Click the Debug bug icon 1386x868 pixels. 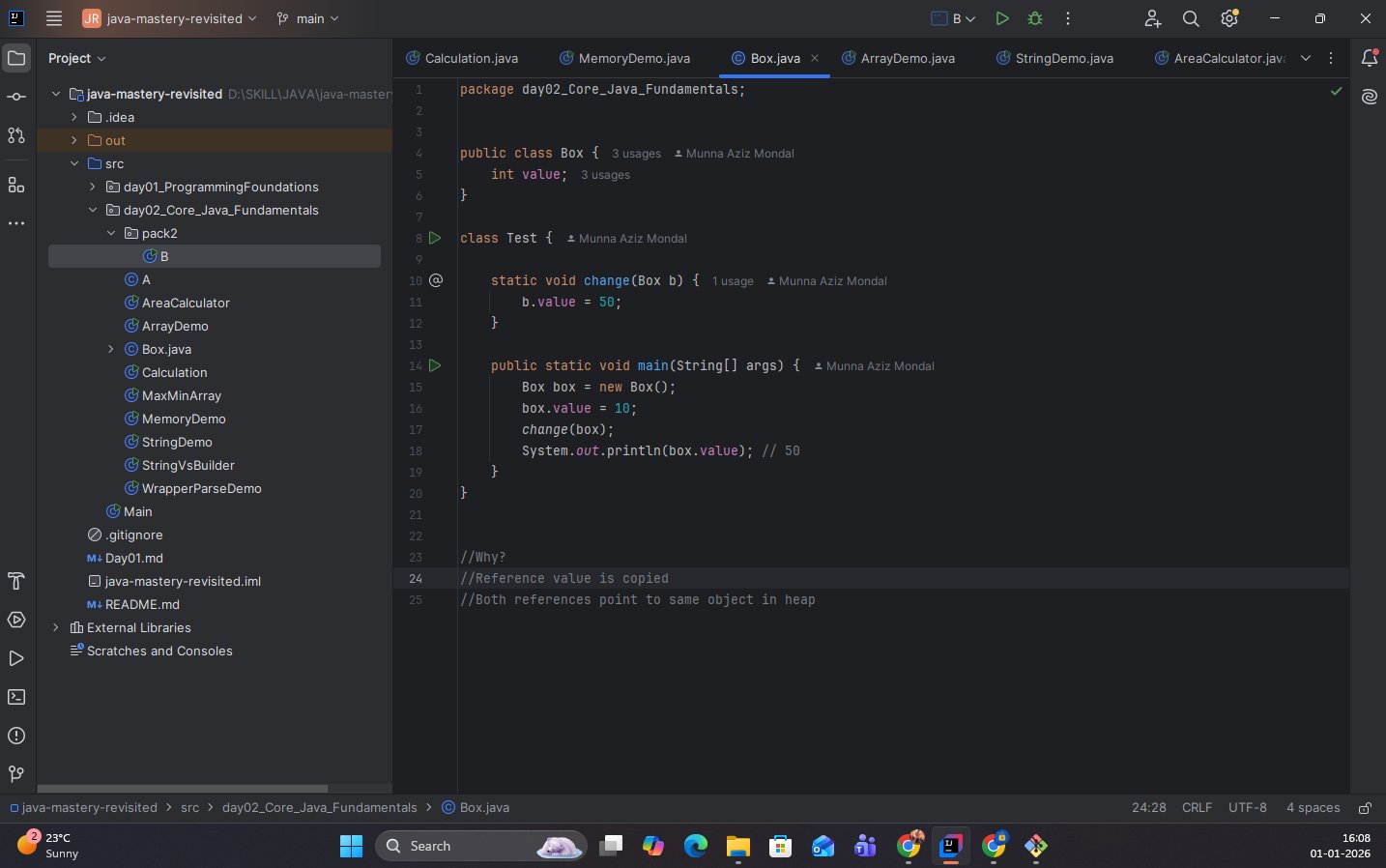click(x=1035, y=18)
